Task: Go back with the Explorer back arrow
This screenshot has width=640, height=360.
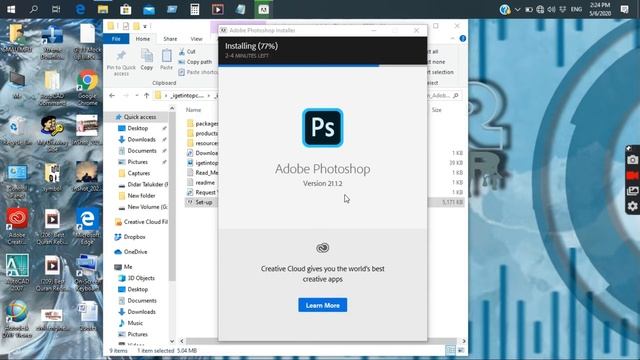Action: click(112, 96)
